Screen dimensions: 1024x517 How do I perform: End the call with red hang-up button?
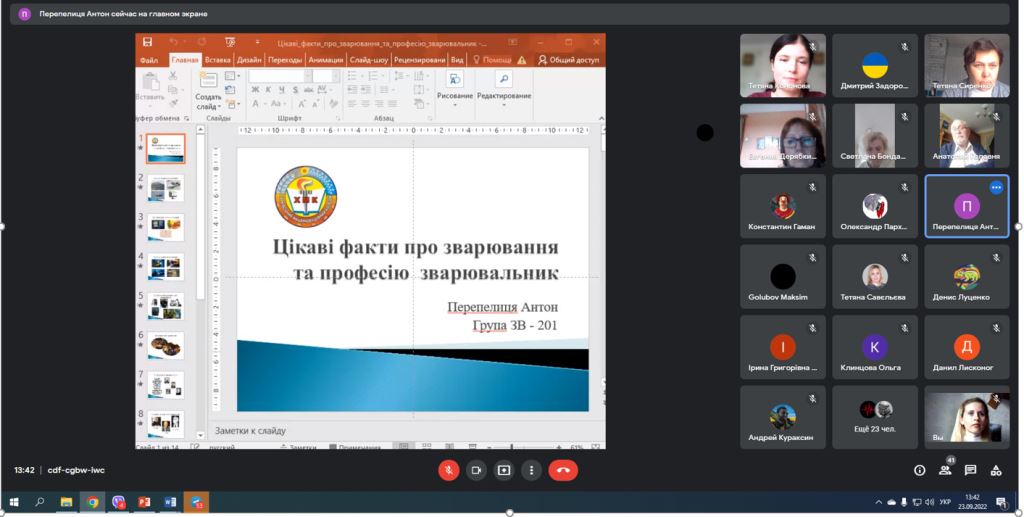click(563, 470)
